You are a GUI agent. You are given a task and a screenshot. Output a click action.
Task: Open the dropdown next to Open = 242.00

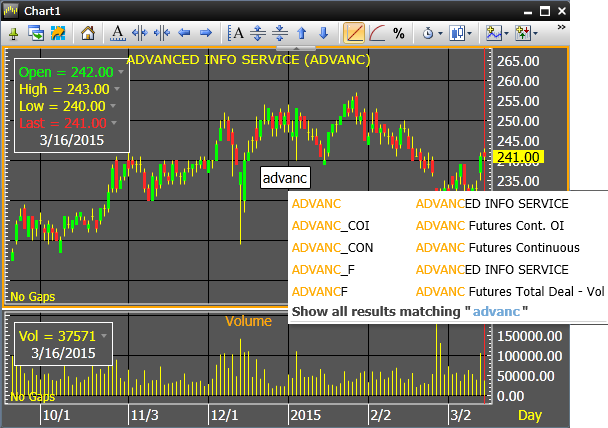[x=121, y=72]
